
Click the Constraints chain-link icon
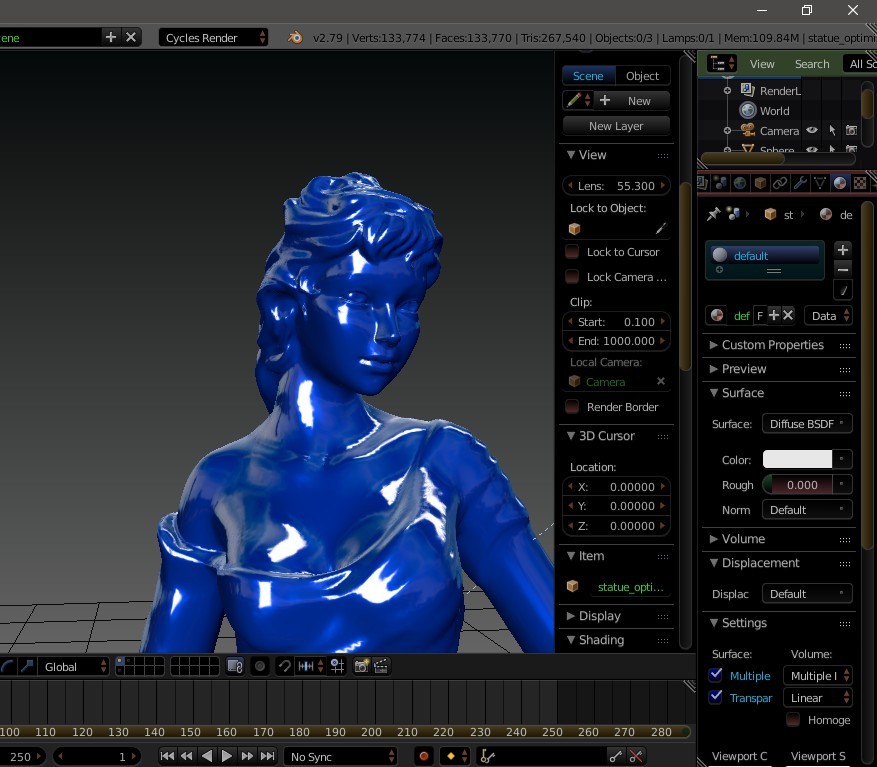780,182
